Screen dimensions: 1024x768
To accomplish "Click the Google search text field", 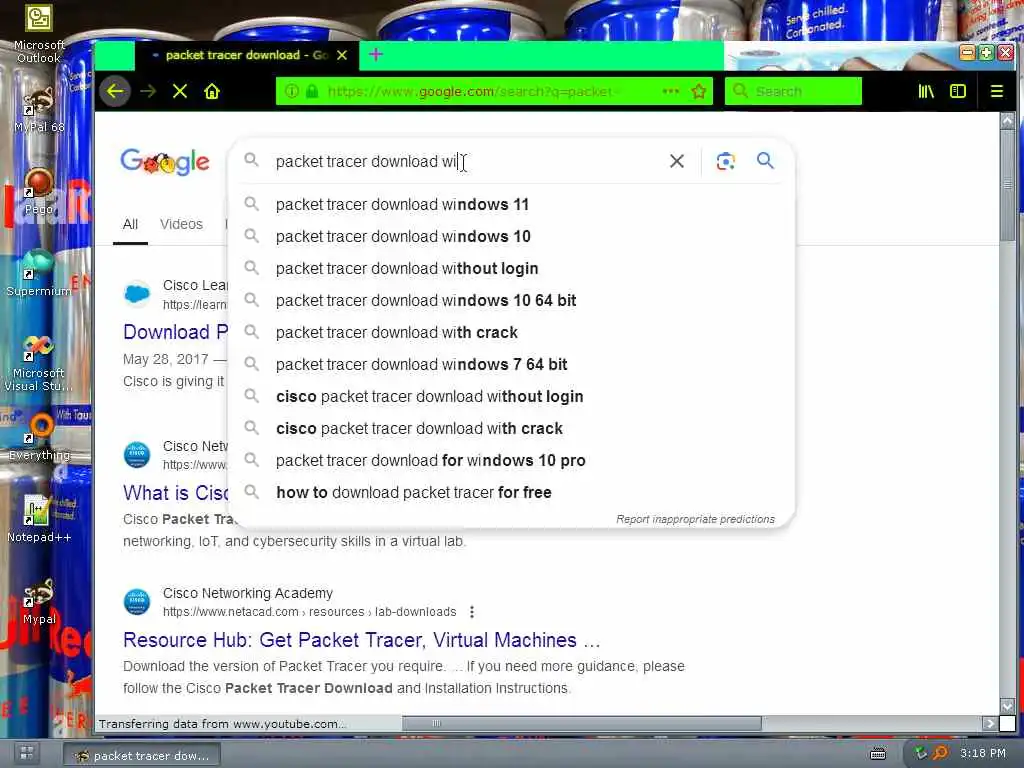I will click(x=464, y=161).
